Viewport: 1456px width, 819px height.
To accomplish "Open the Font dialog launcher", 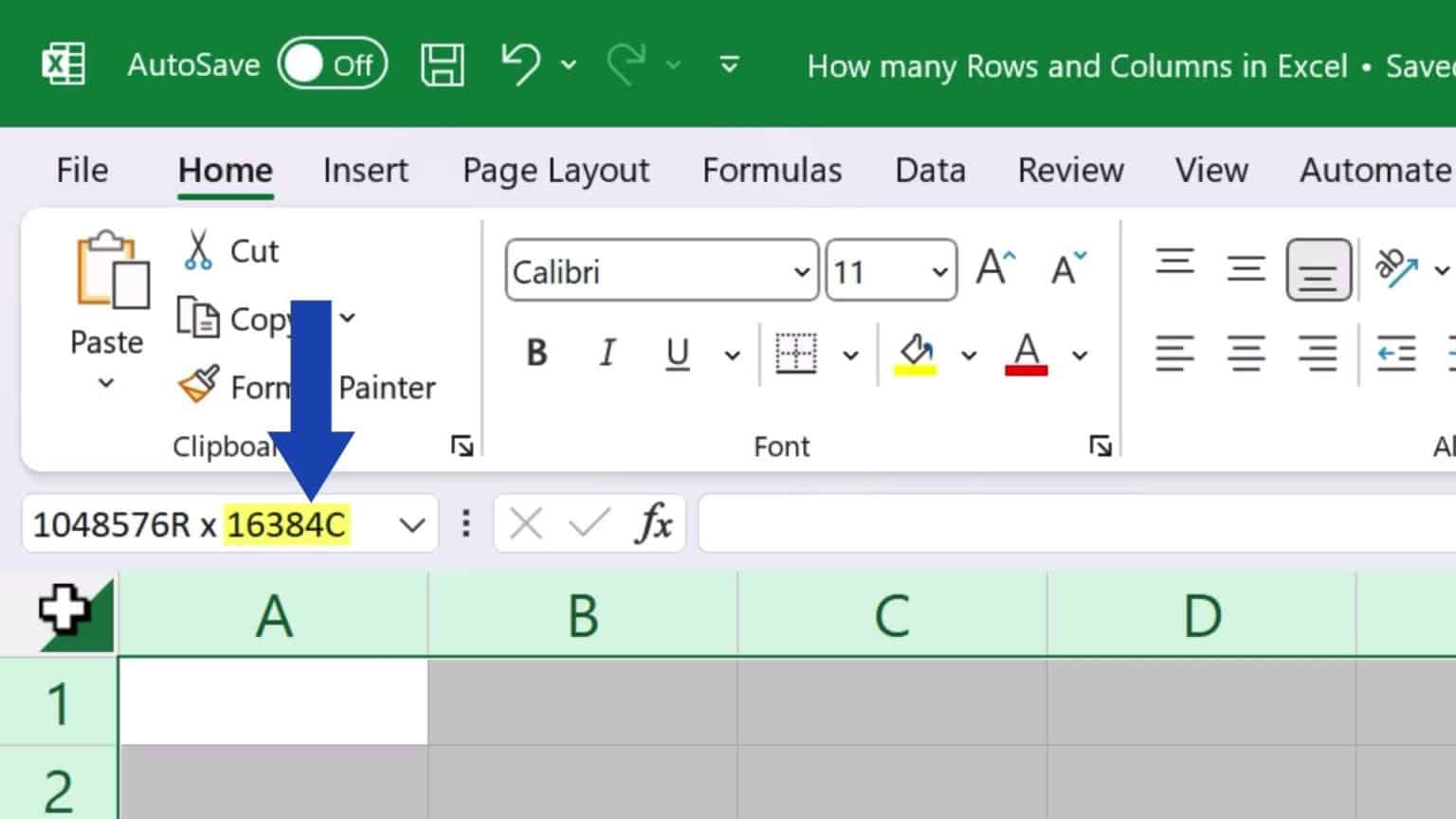I will pos(1101,446).
